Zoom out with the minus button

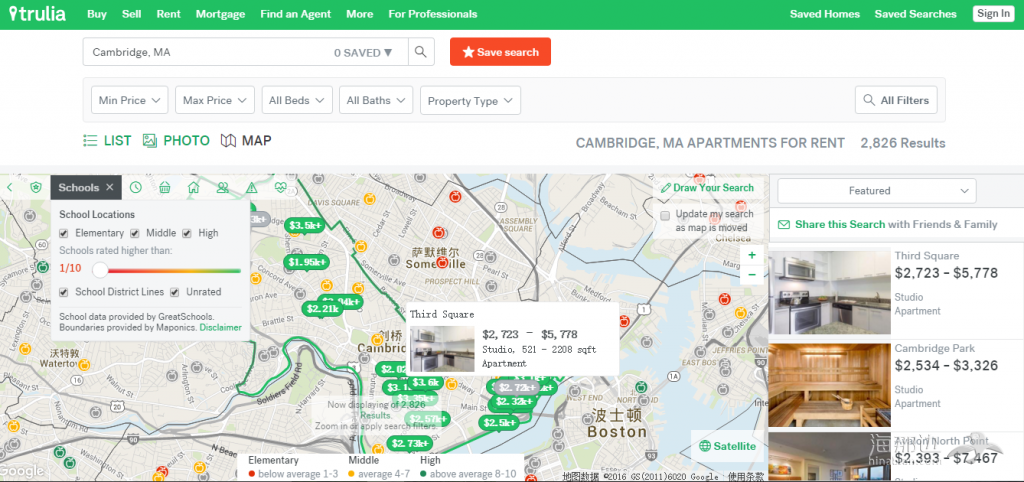[x=752, y=274]
